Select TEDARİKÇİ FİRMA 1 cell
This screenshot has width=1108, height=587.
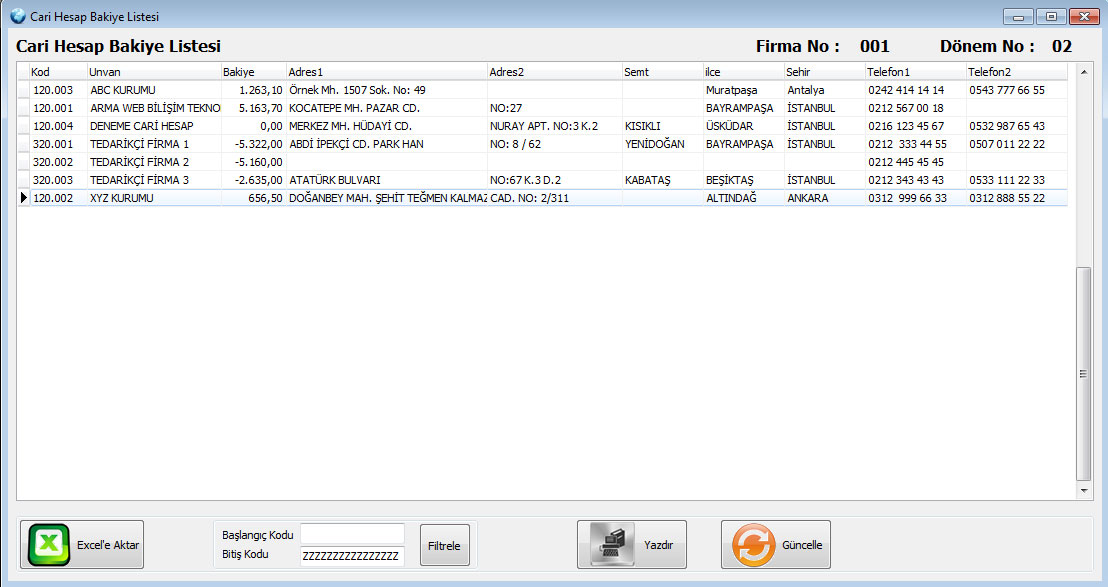[154, 144]
